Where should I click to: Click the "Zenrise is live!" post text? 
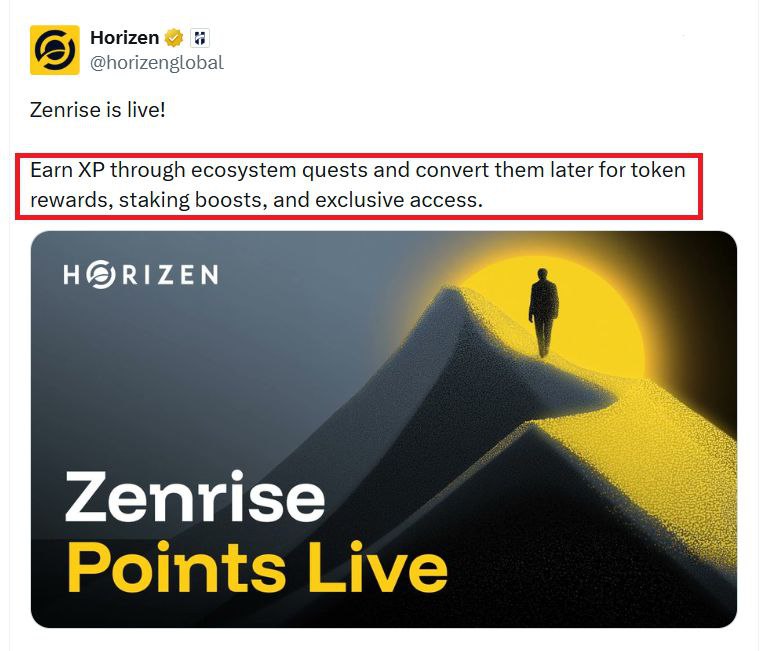tap(97, 110)
